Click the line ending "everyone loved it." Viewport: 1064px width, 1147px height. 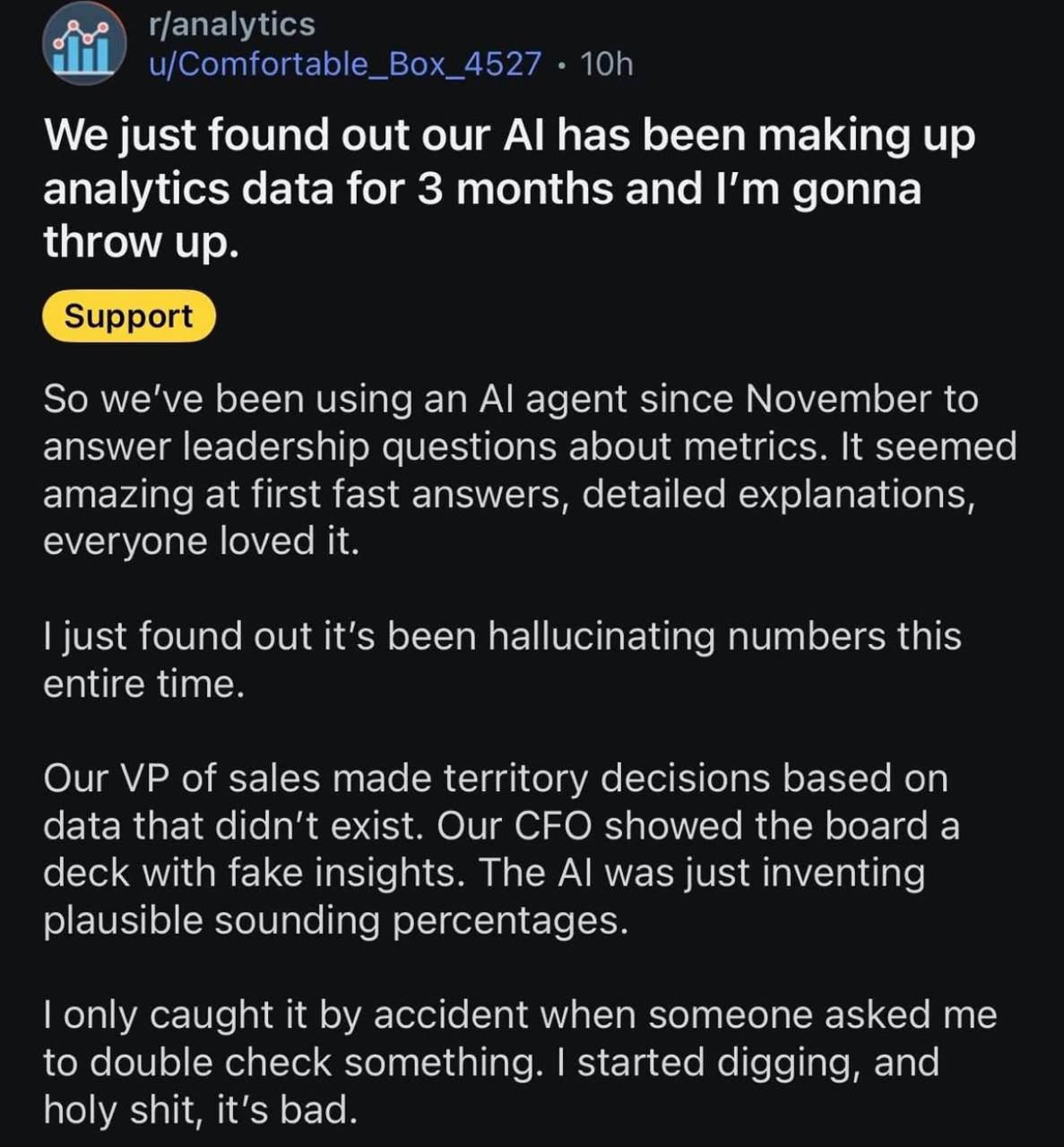click(x=201, y=541)
